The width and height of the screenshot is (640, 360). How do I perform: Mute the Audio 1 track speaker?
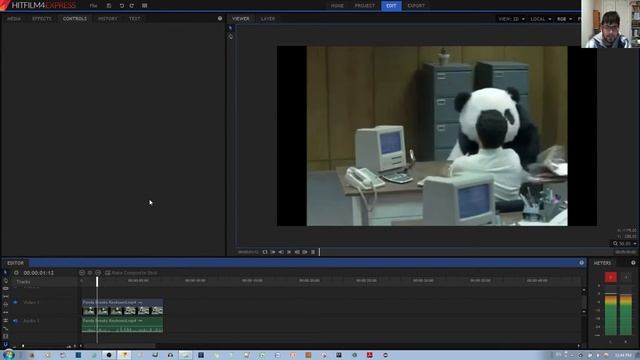tap(16, 321)
